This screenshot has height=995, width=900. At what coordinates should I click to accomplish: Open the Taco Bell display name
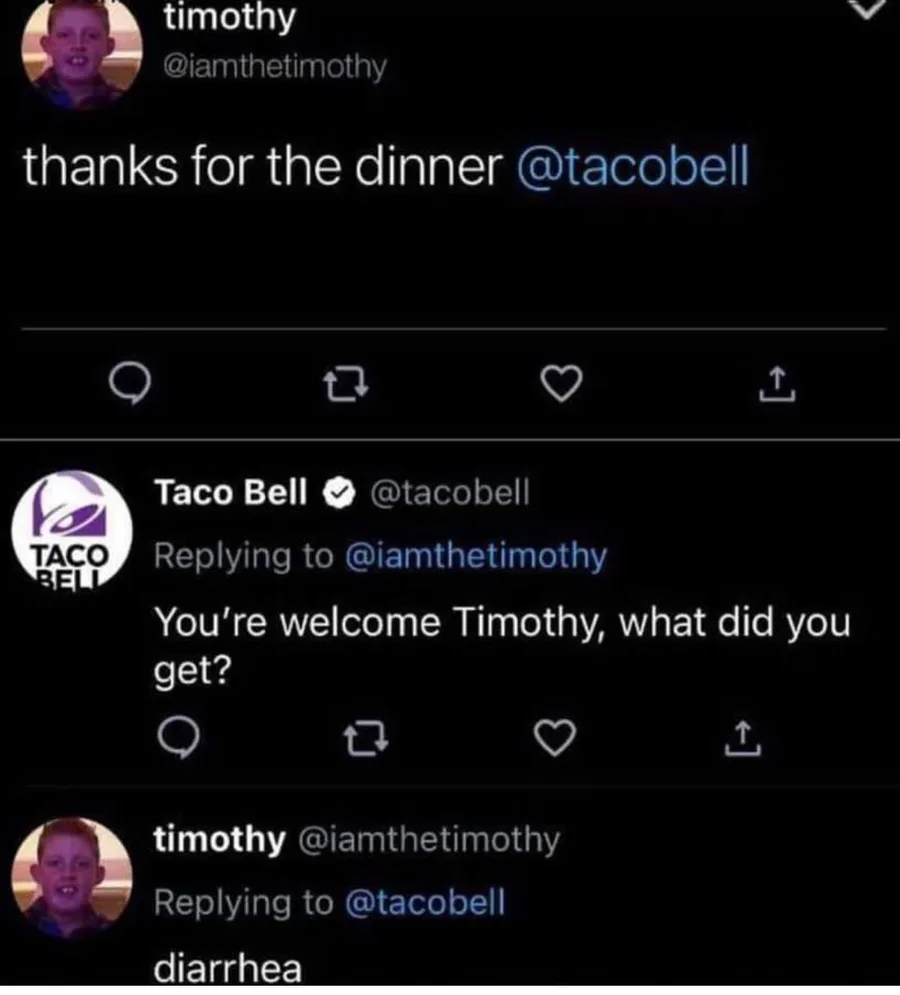(x=230, y=491)
